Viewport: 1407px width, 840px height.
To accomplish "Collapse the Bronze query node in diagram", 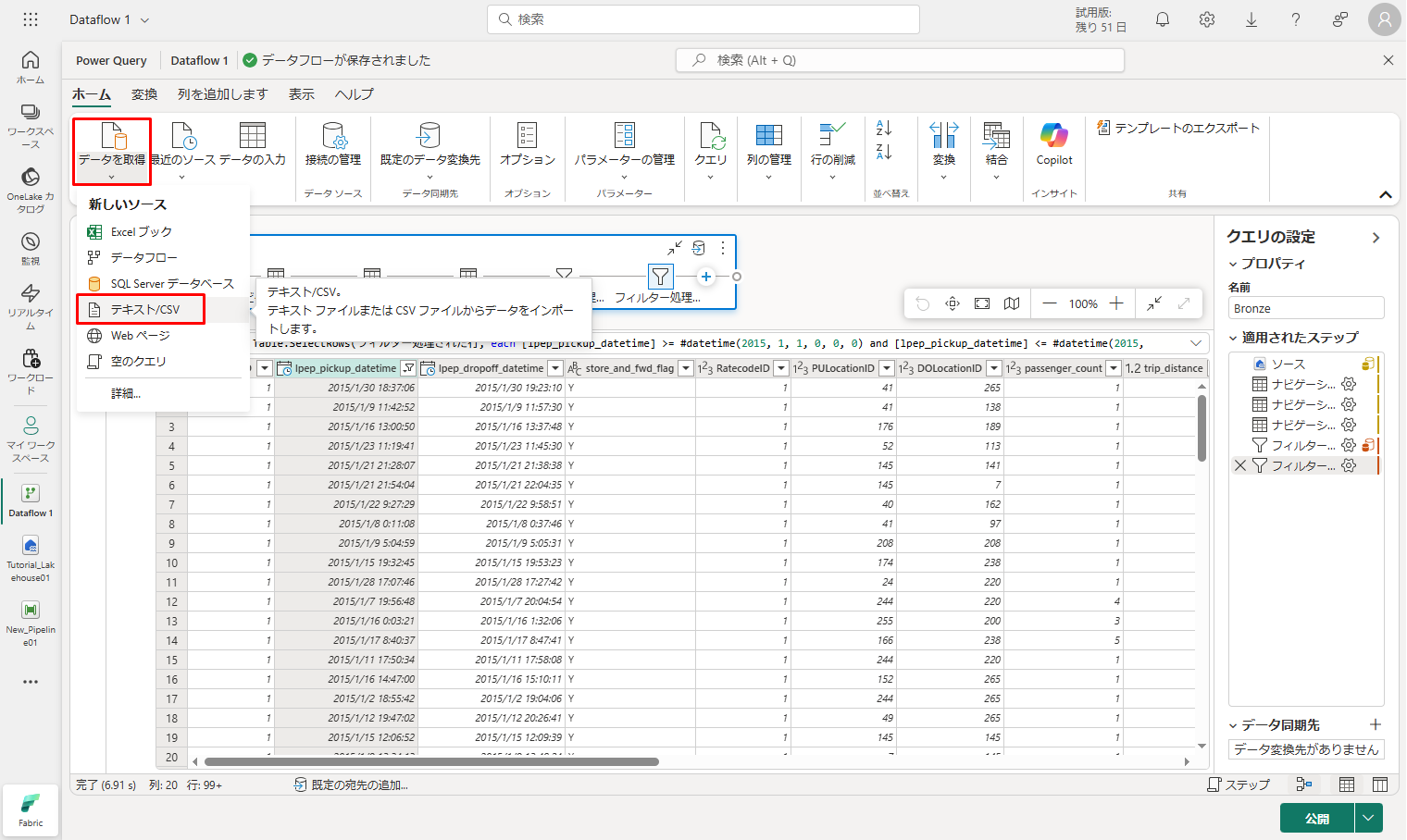I will [675, 248].
